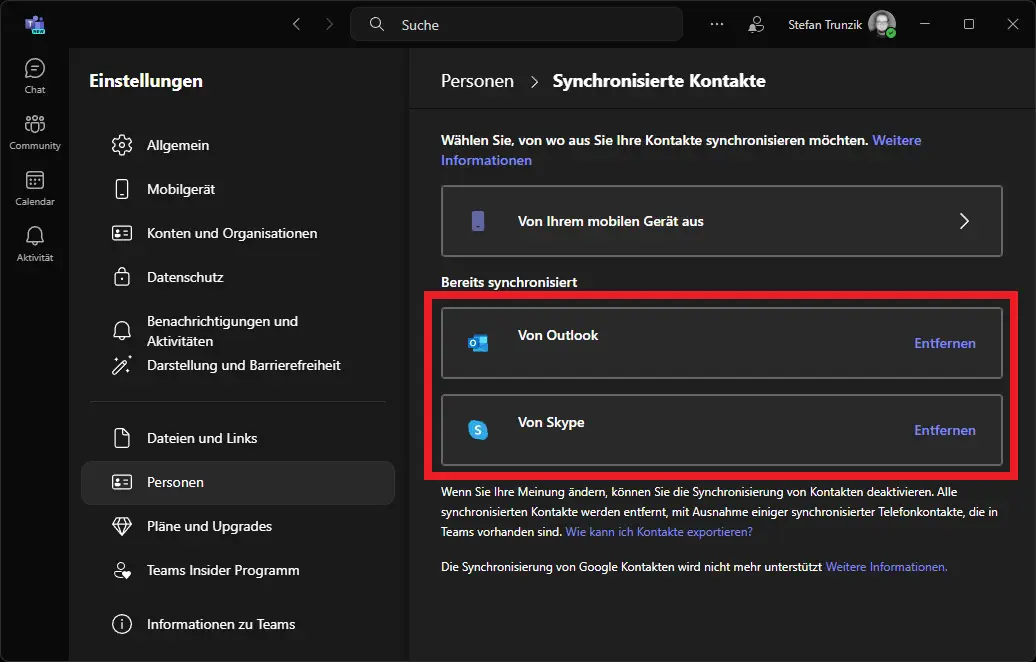Click the Informationen zu Teams info icon
1036x662 pixels.
122,624
